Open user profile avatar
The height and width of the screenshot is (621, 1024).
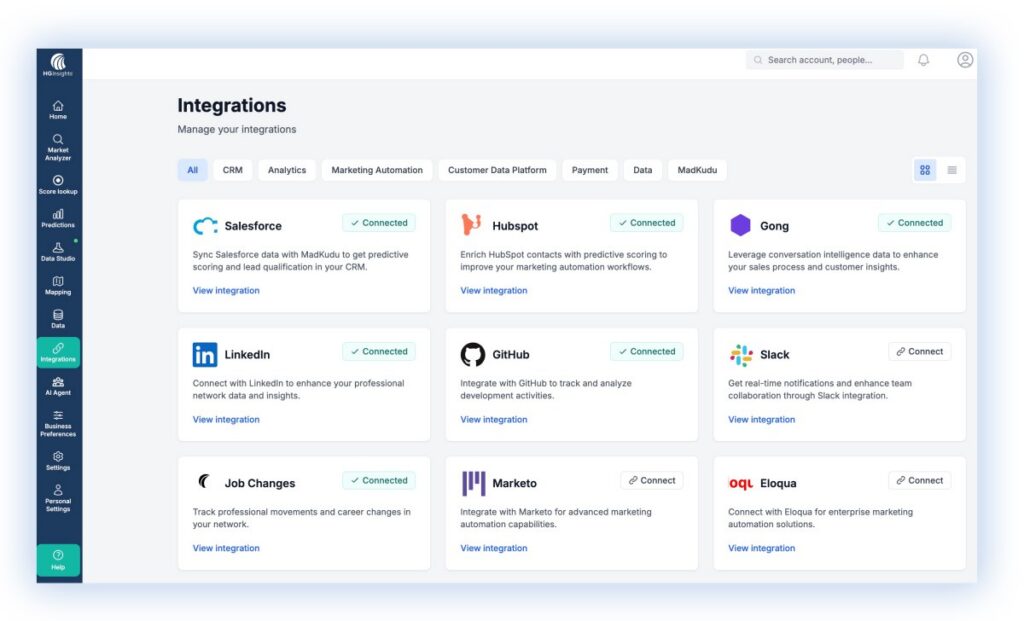(965, 60)
